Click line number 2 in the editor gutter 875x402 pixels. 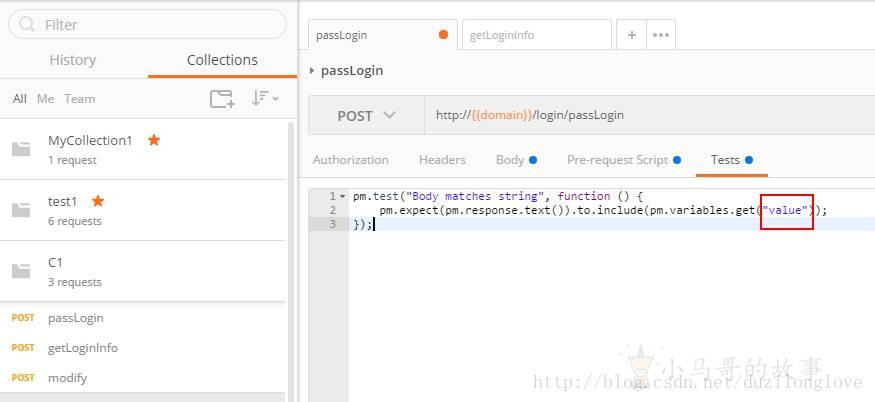click(x=333, y=210)
